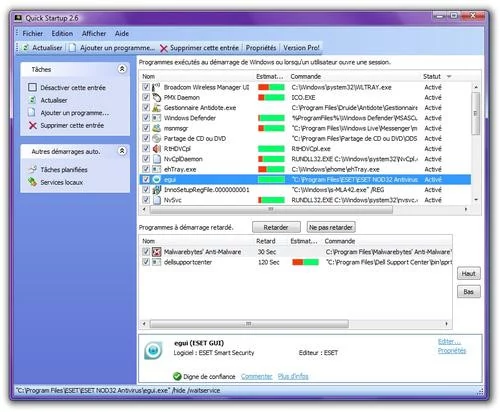Uncheck the egui entry checkbox
The image size is (500, 412).
(x=146, y=179)
